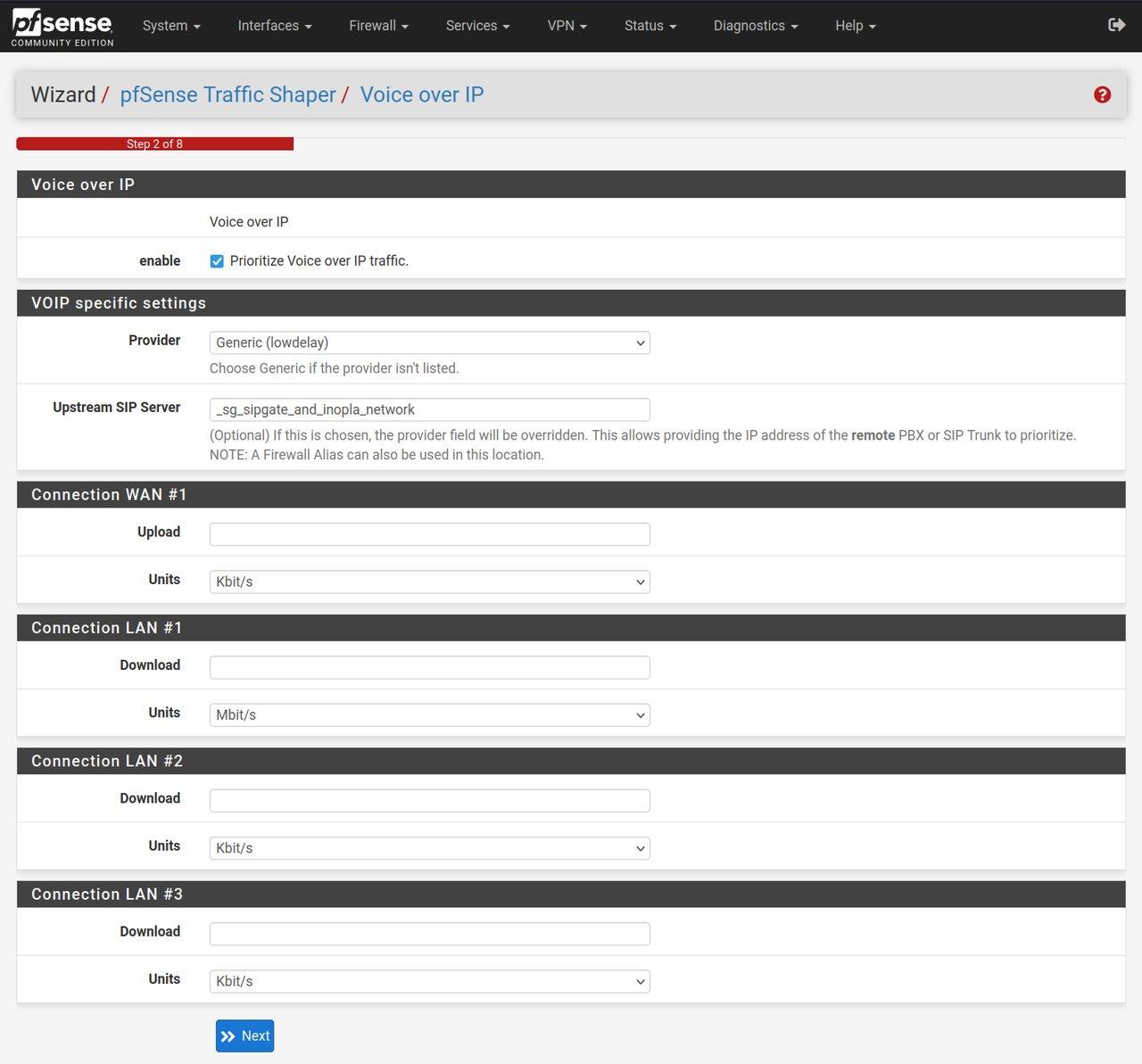This screenshot has height=1064, width=1142.
Task: Focus the LAN #3 Download field
Action: (x=429, y=934)
